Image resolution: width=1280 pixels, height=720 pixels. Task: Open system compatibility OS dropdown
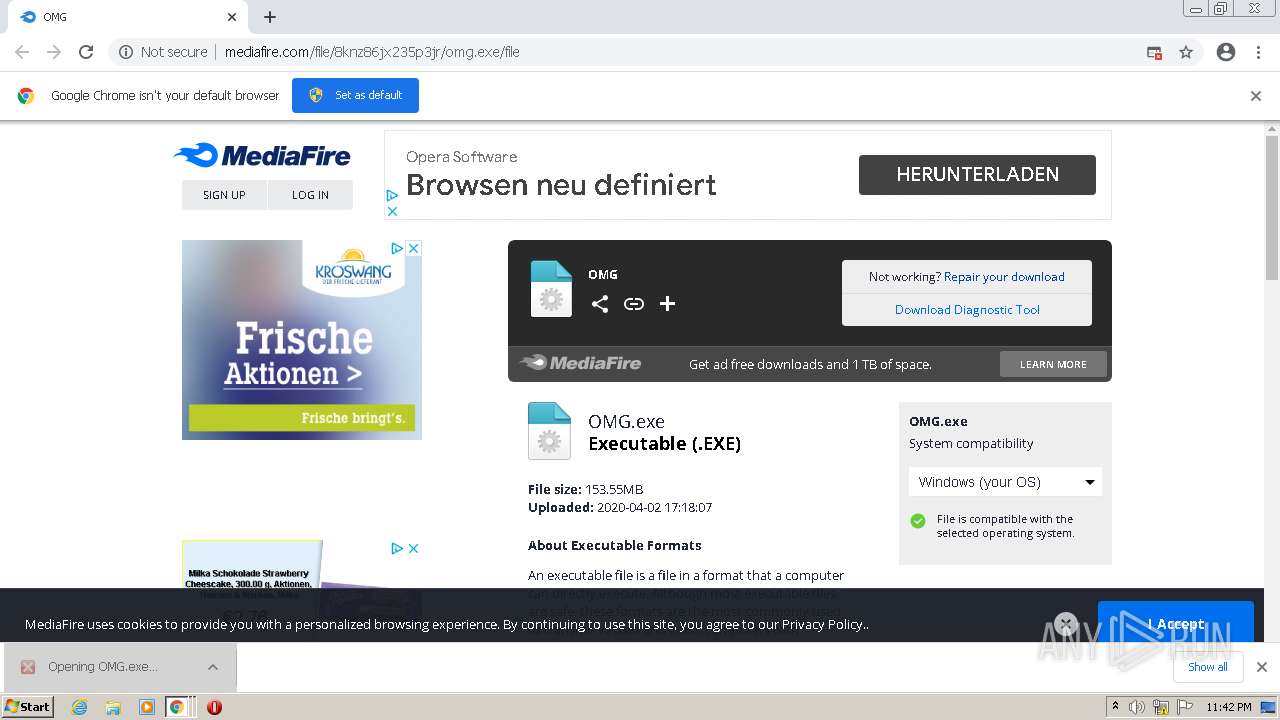pyautogui.click(x=1005, y=482)
